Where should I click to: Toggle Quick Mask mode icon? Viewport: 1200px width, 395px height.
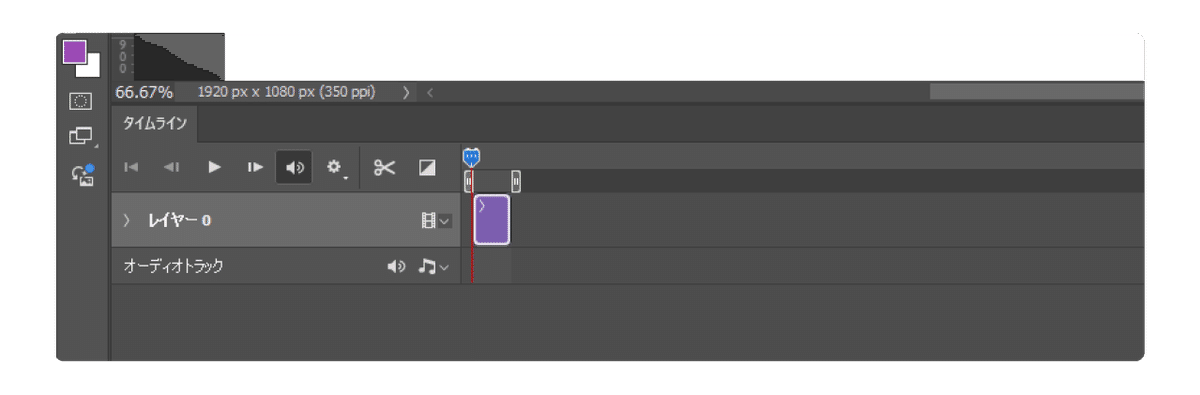click(x=81, y=101)
